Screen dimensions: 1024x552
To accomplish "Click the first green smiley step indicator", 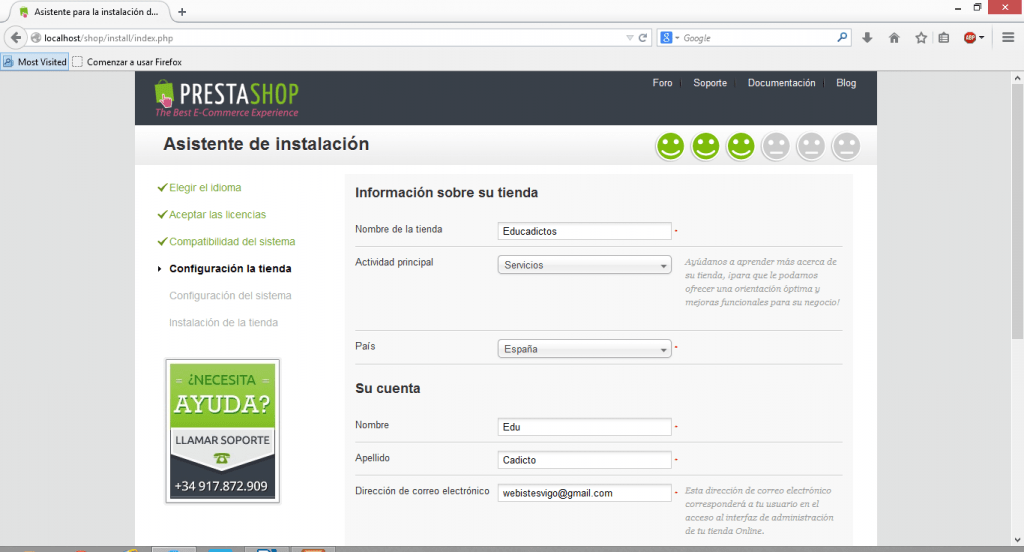I will click(670, 146).
